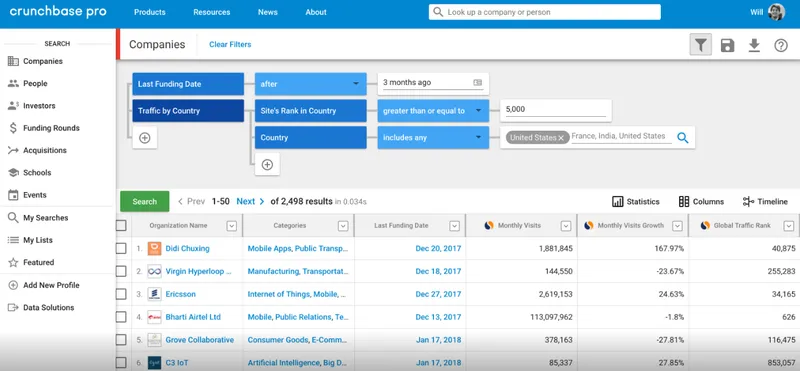Check the Bharti Airtel Ltd row checkbox

coord(121,317)
